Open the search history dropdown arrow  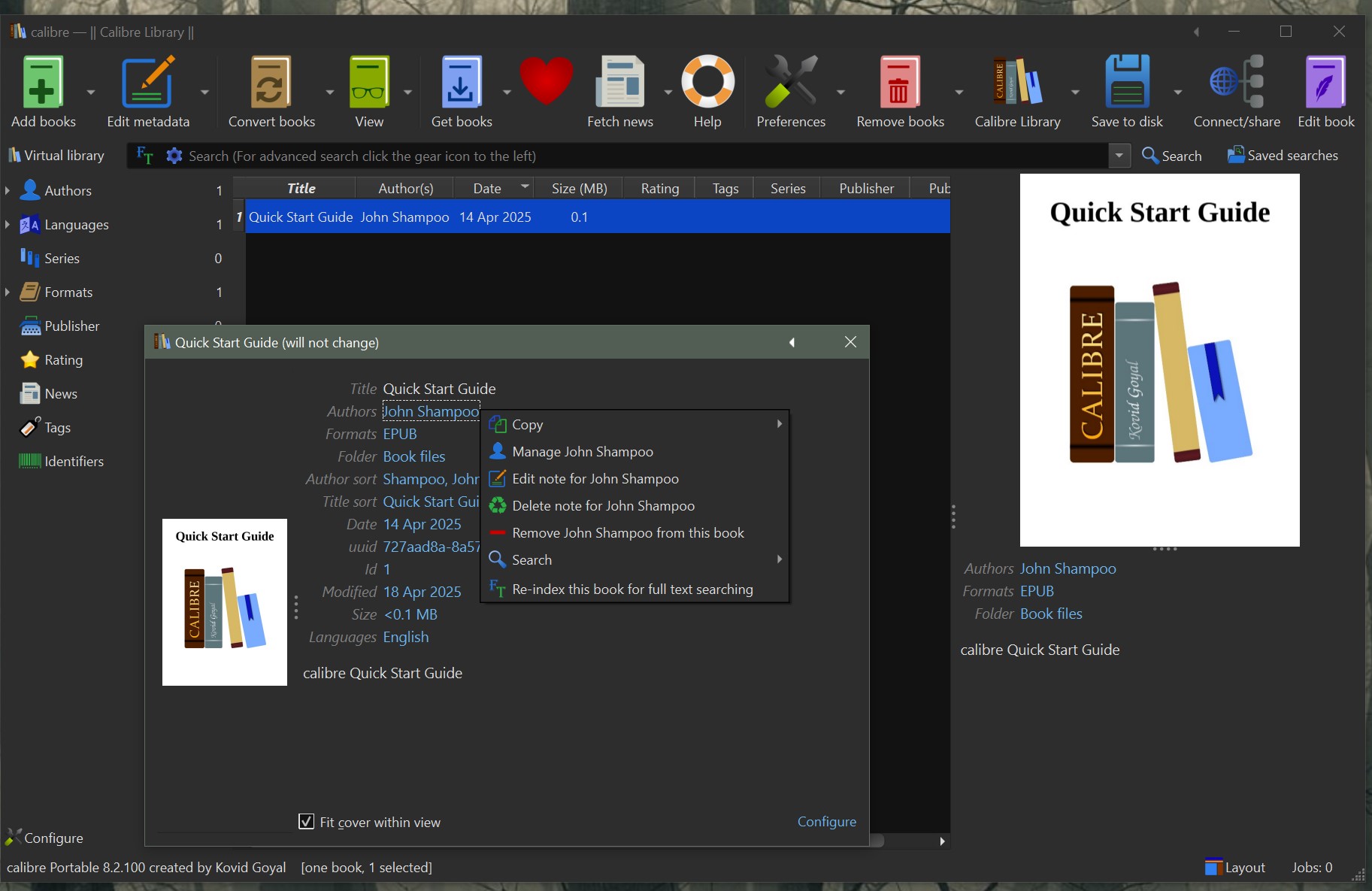1119,156
